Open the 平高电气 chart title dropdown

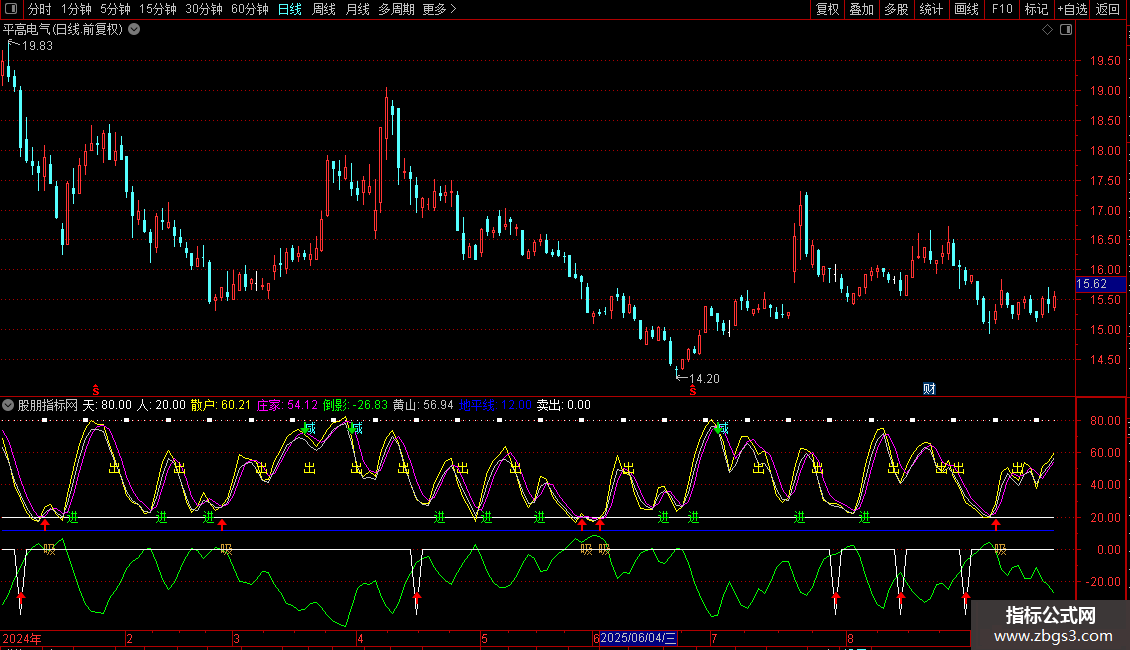click(134, 30)
